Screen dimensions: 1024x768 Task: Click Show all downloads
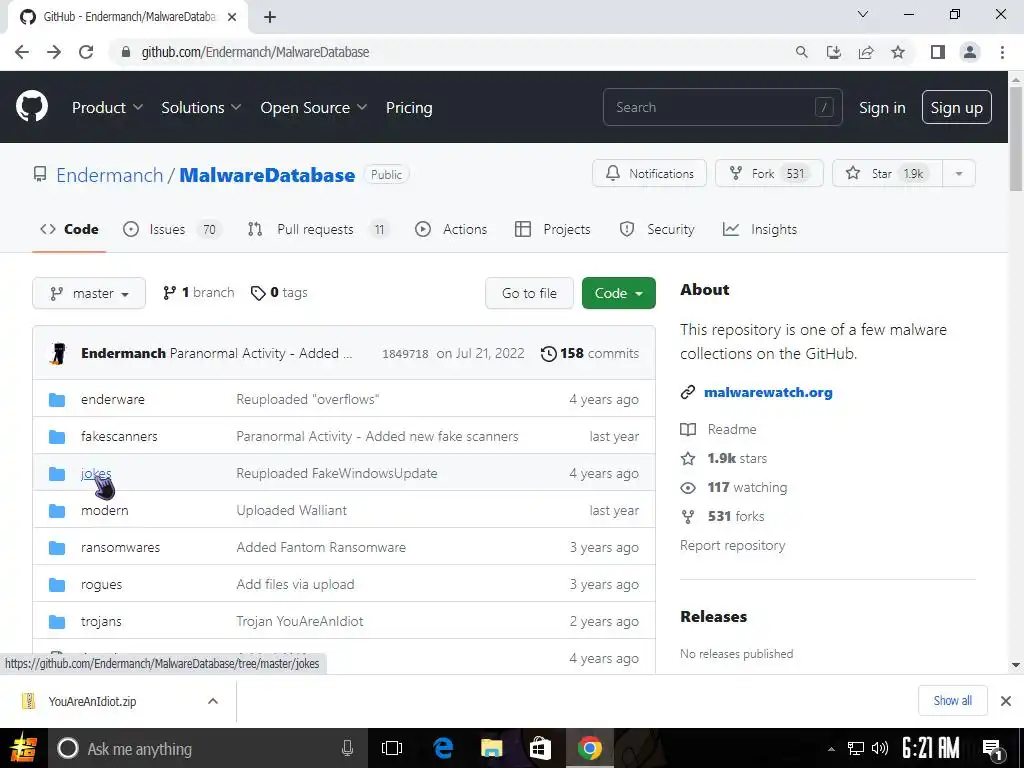click(952, 701)
